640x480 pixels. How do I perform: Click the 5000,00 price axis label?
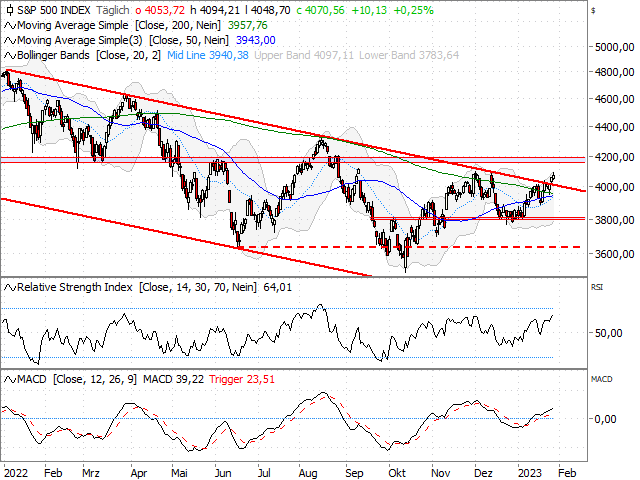614,47
